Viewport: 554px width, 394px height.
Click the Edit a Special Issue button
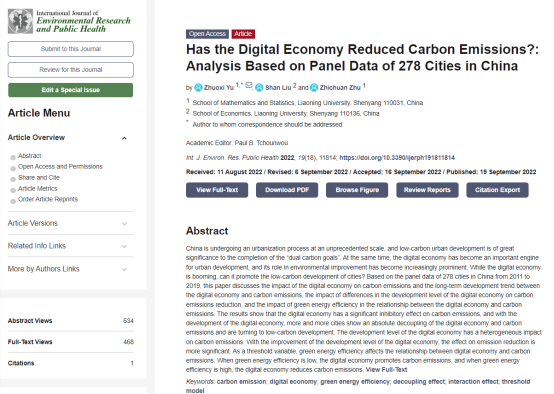(x=71, y=90)
